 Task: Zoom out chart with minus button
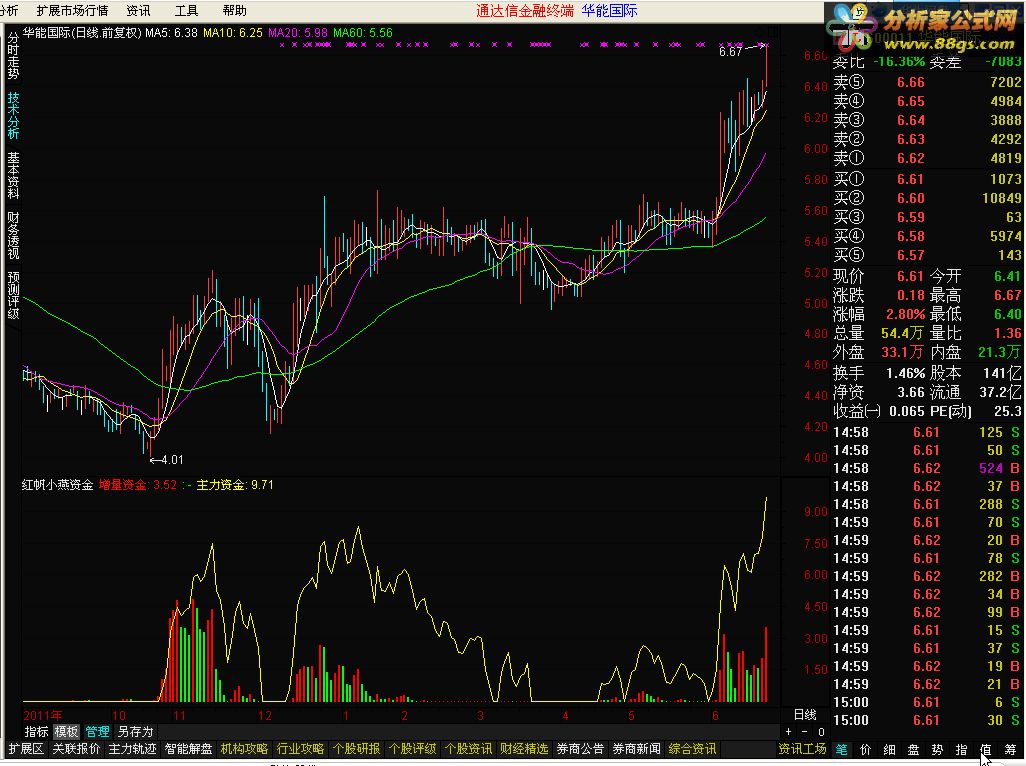click(804, 731)
